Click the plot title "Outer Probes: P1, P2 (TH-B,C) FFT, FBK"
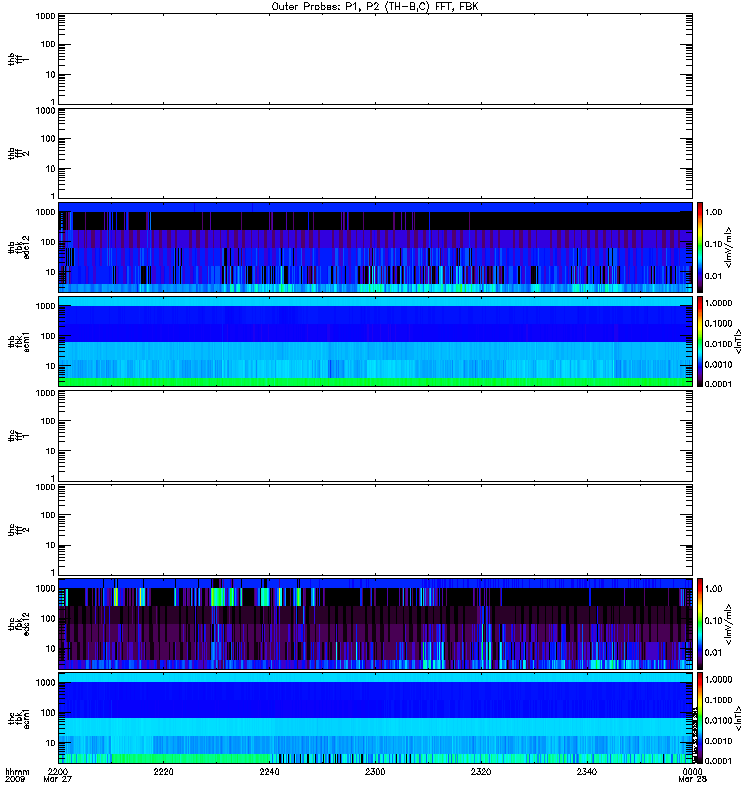The image size is (750, 800). pos(375,7)
